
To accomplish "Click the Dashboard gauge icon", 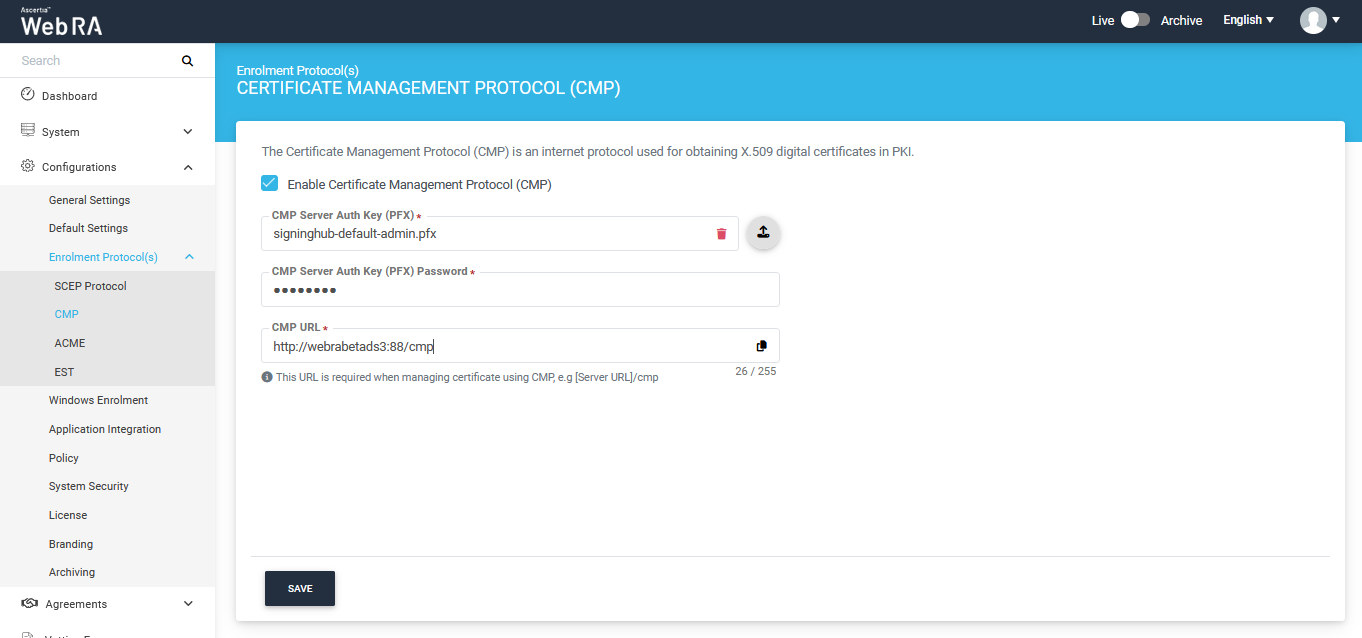I will 28,95.
